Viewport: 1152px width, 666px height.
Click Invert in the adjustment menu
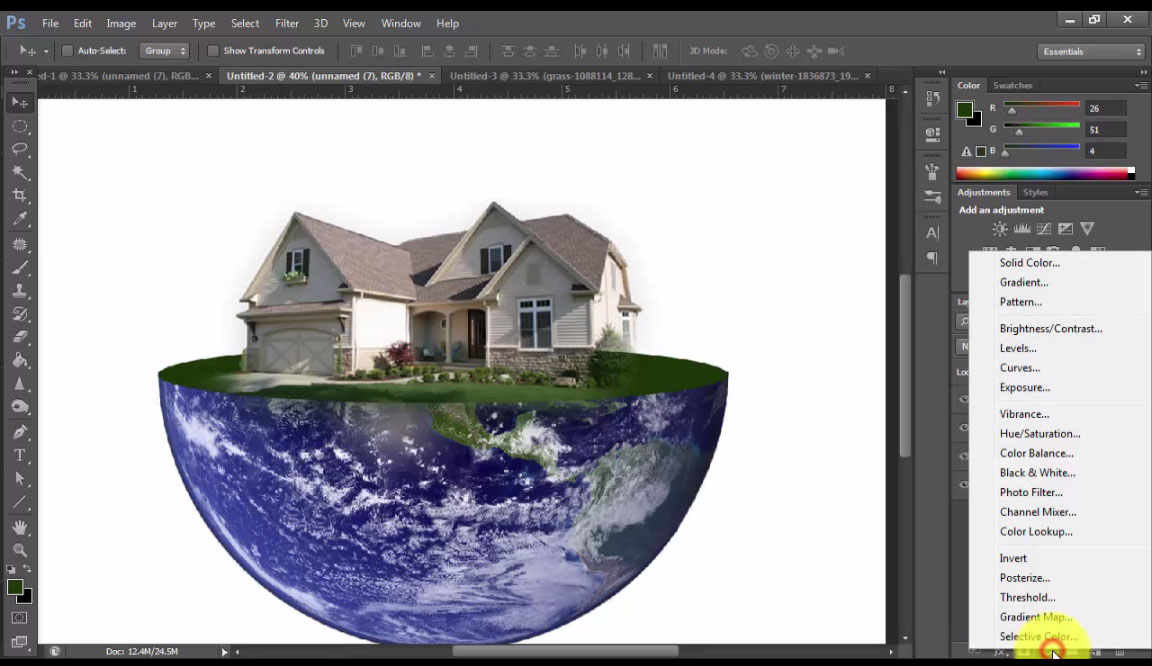1012,557
